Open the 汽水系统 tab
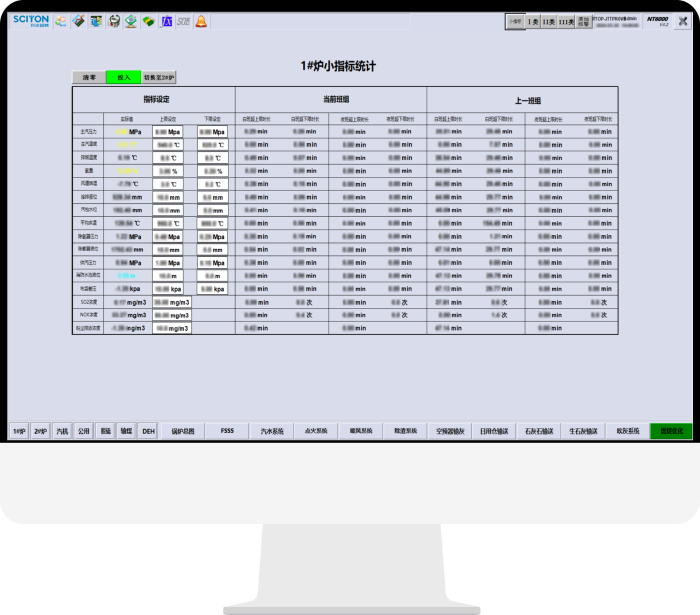Screen dimensions: 700x615 [272, 432]
